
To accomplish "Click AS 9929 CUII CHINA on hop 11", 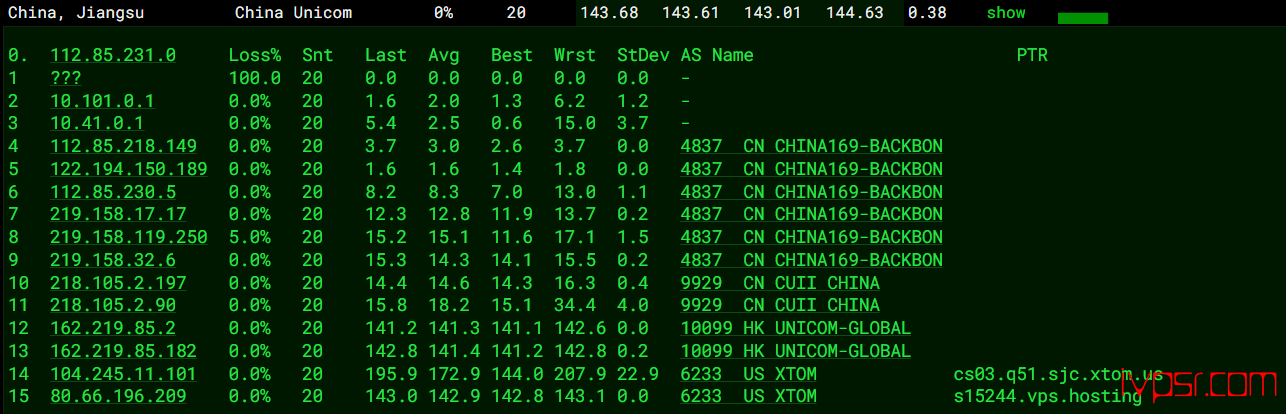I will (780, 305).
